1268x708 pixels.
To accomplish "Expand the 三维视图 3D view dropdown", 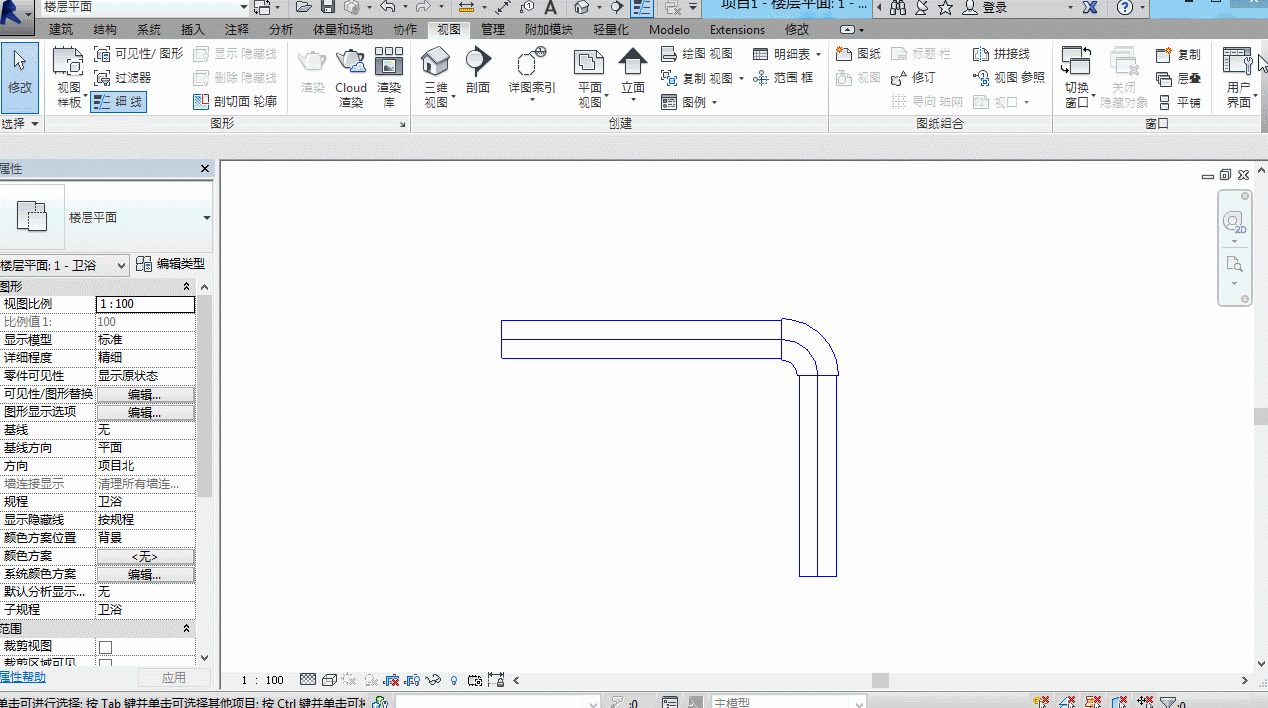I will (x=436, y=100).
